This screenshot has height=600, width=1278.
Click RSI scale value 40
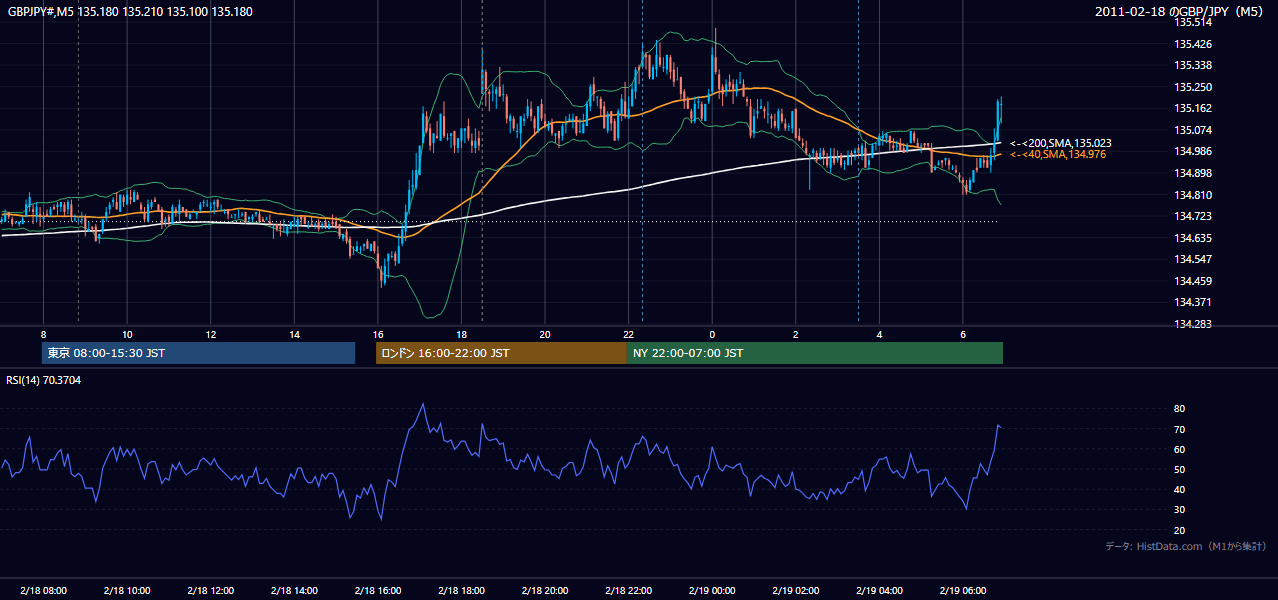(1179, 489)
